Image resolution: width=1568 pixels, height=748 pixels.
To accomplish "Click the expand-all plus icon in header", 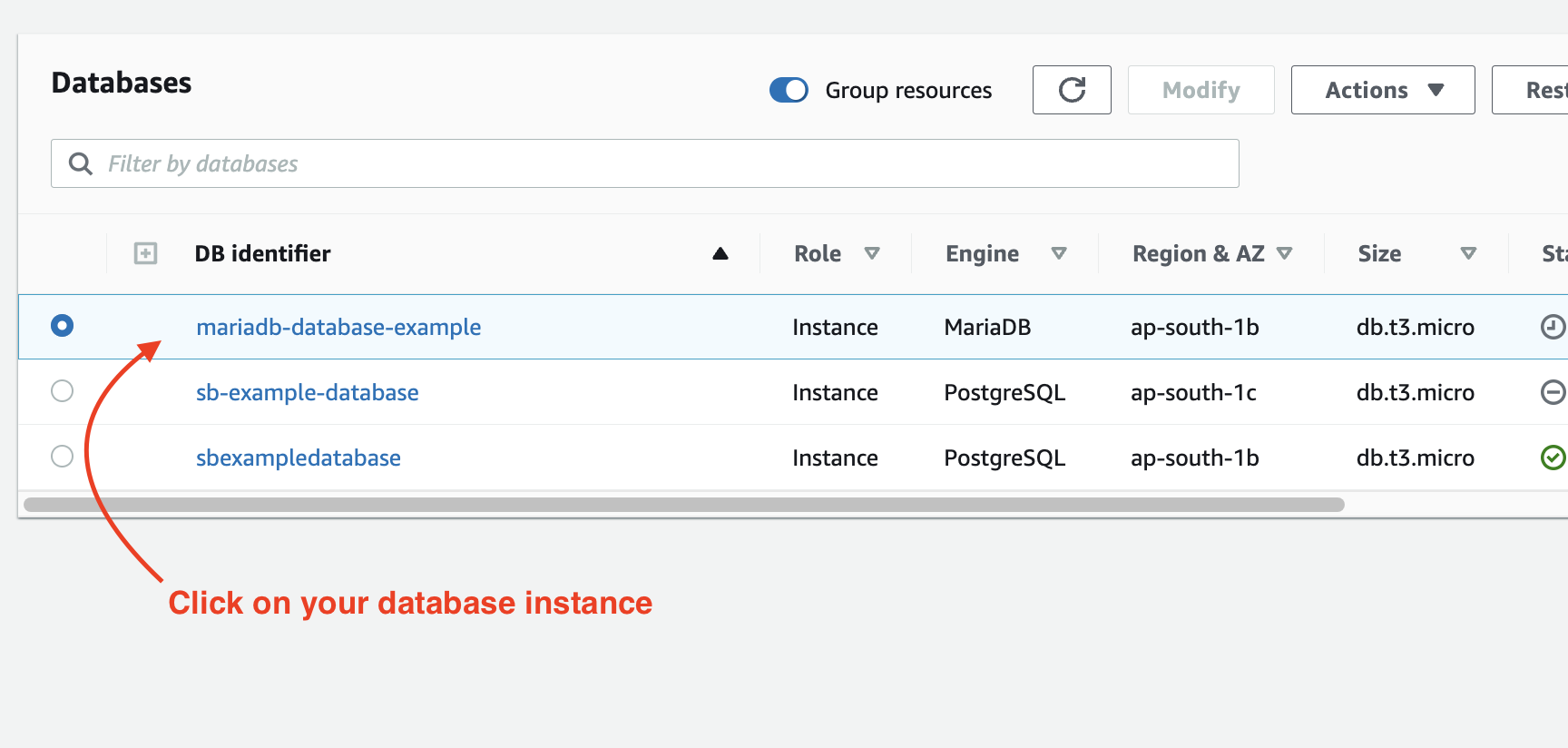I will click(x=145, y=253).
